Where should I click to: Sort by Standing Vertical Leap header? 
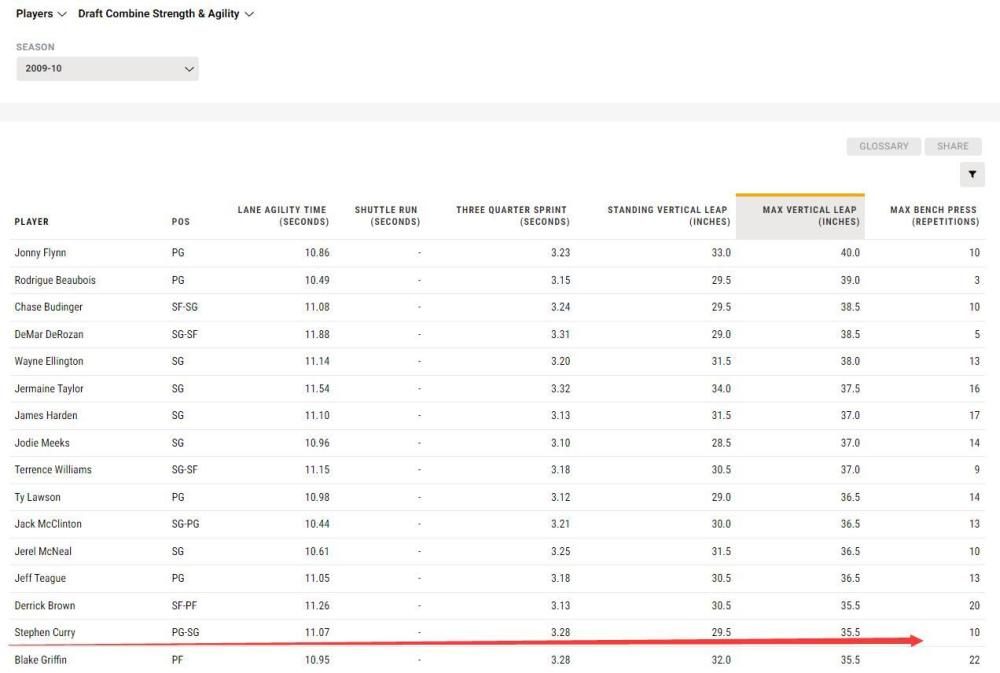coord(668,216)
